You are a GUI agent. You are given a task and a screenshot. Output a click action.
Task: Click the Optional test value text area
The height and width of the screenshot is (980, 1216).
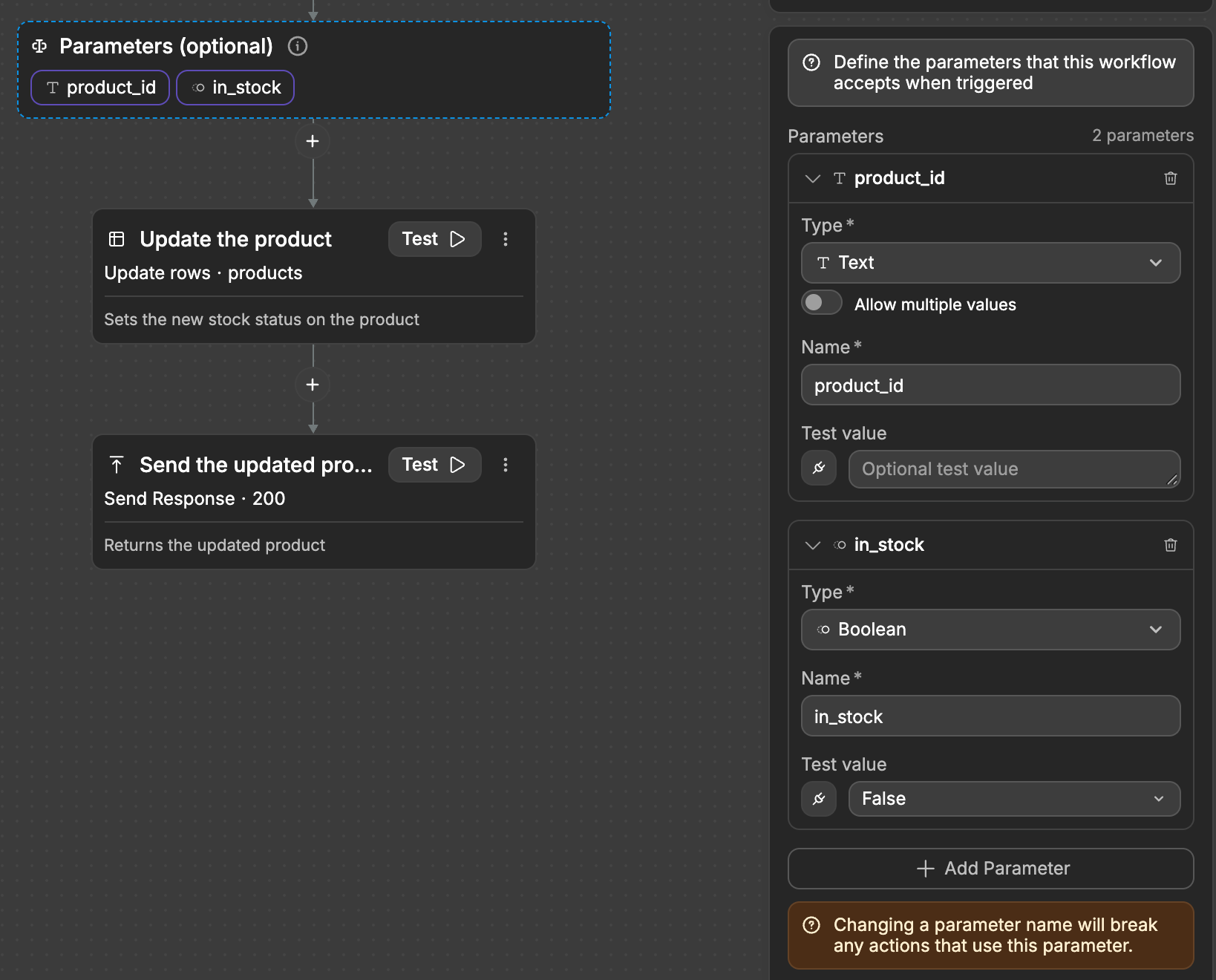pos(1014,469)
